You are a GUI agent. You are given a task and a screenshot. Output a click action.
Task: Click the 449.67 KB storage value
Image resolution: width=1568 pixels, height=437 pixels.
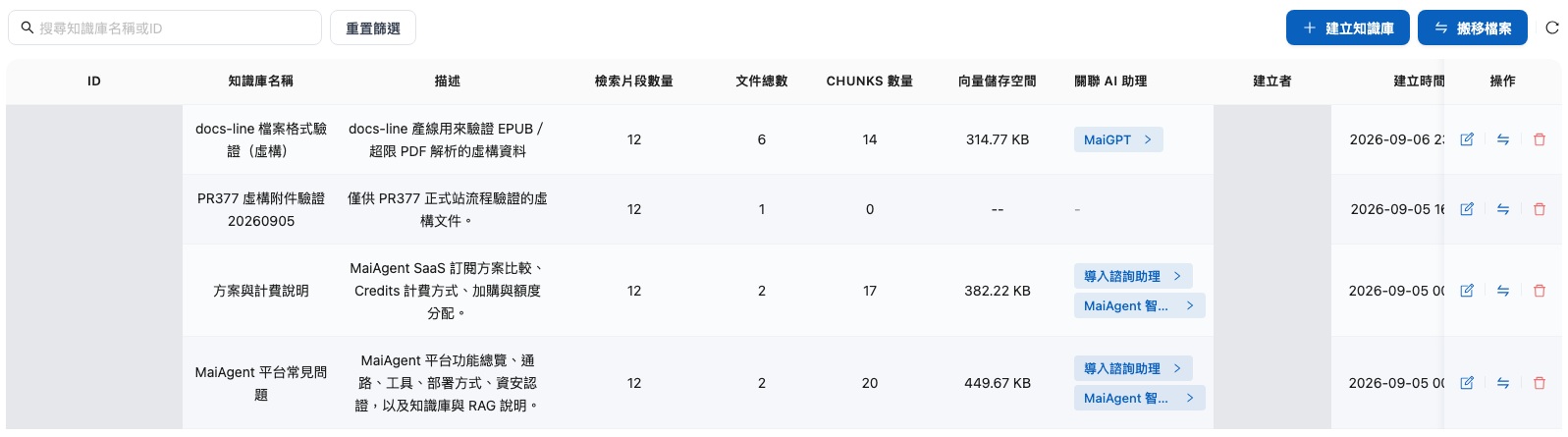pyautogui.click(x=998, y=383)
